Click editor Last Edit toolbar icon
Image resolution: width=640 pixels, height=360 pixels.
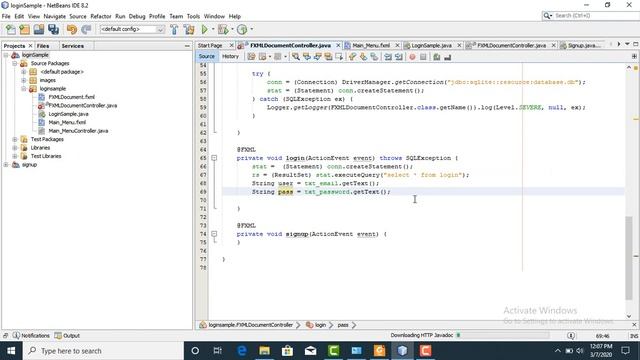pyautogui.click(x=251, y=57)
